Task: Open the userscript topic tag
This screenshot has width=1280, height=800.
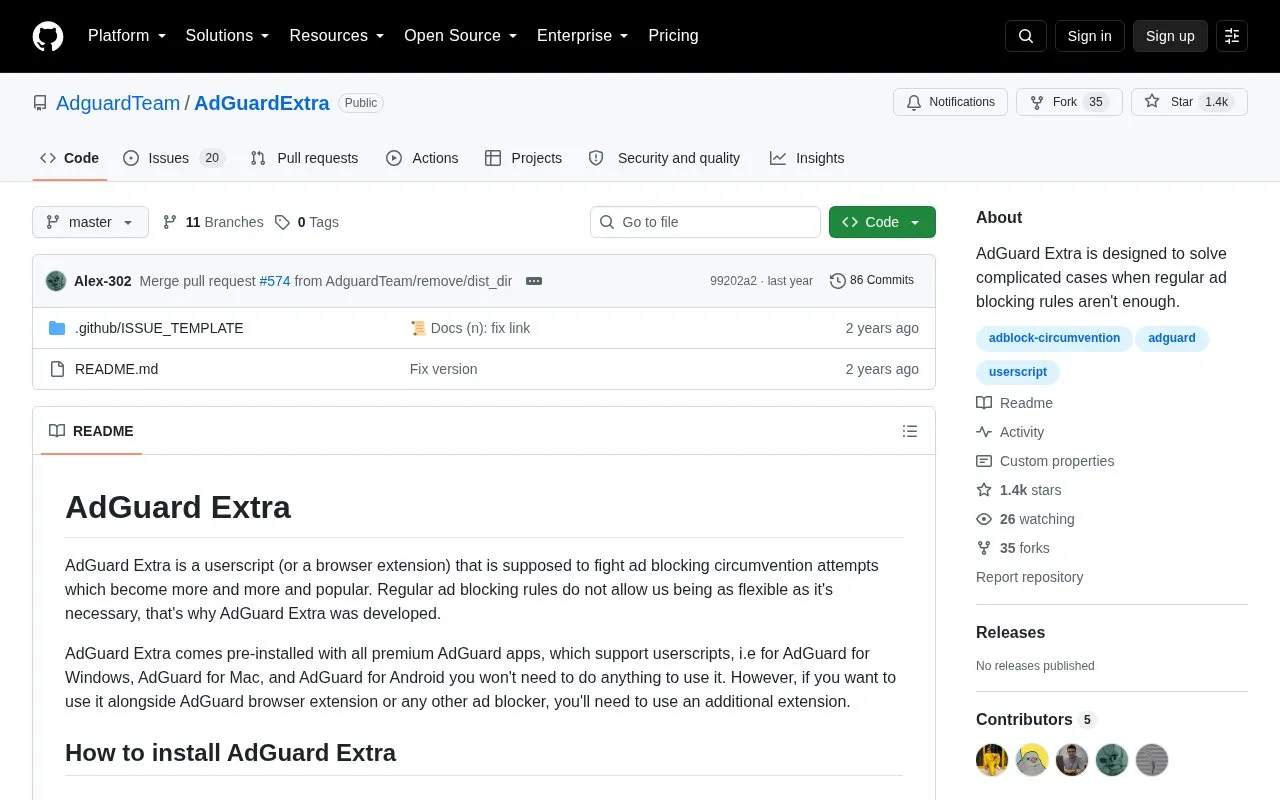Action: click(x=1018, y=372)
